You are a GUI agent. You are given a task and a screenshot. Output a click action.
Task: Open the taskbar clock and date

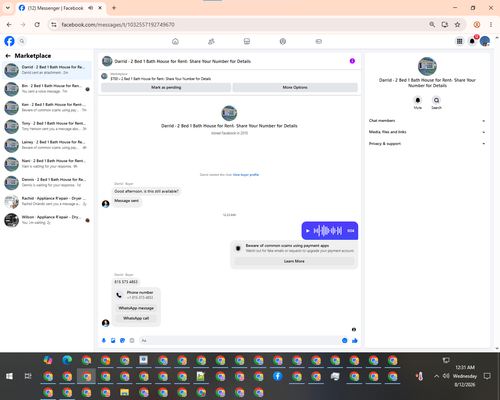tap(465, 376)
